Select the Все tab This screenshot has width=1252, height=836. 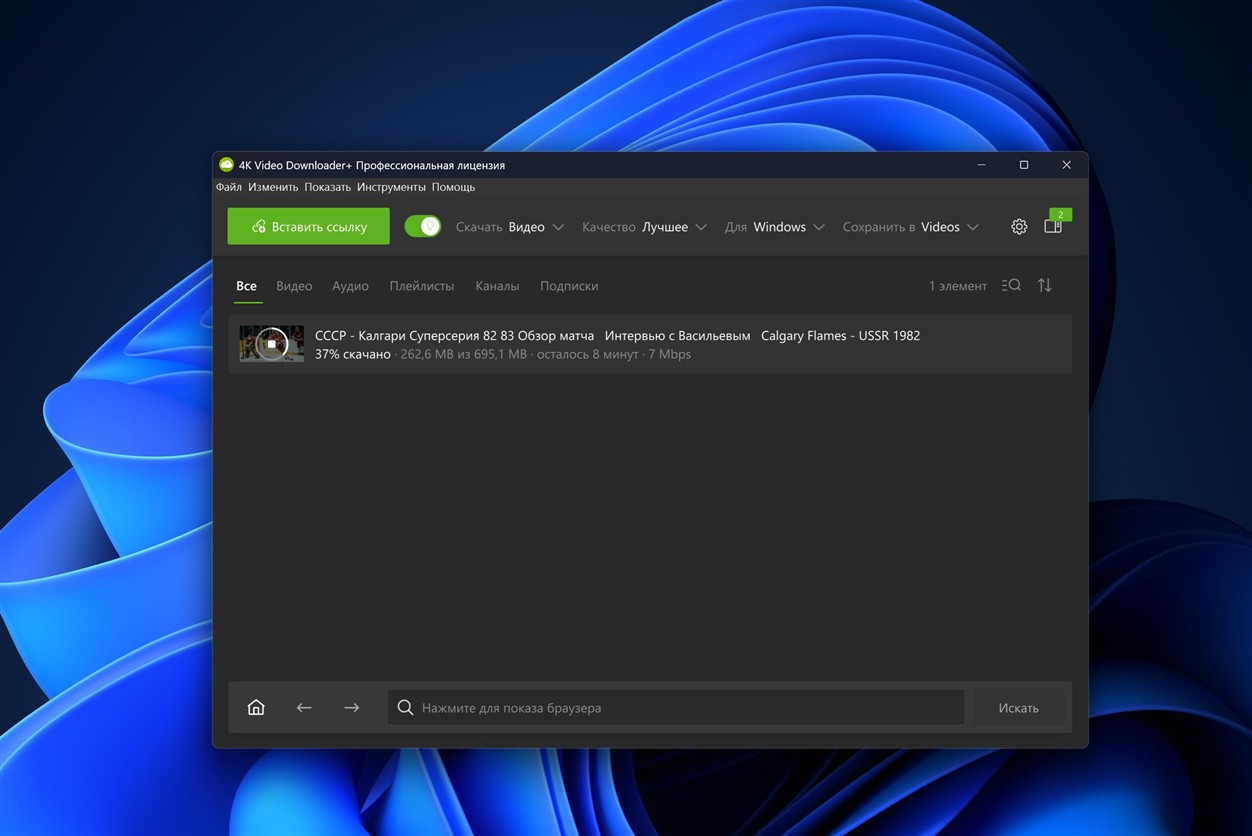(247, 286)
